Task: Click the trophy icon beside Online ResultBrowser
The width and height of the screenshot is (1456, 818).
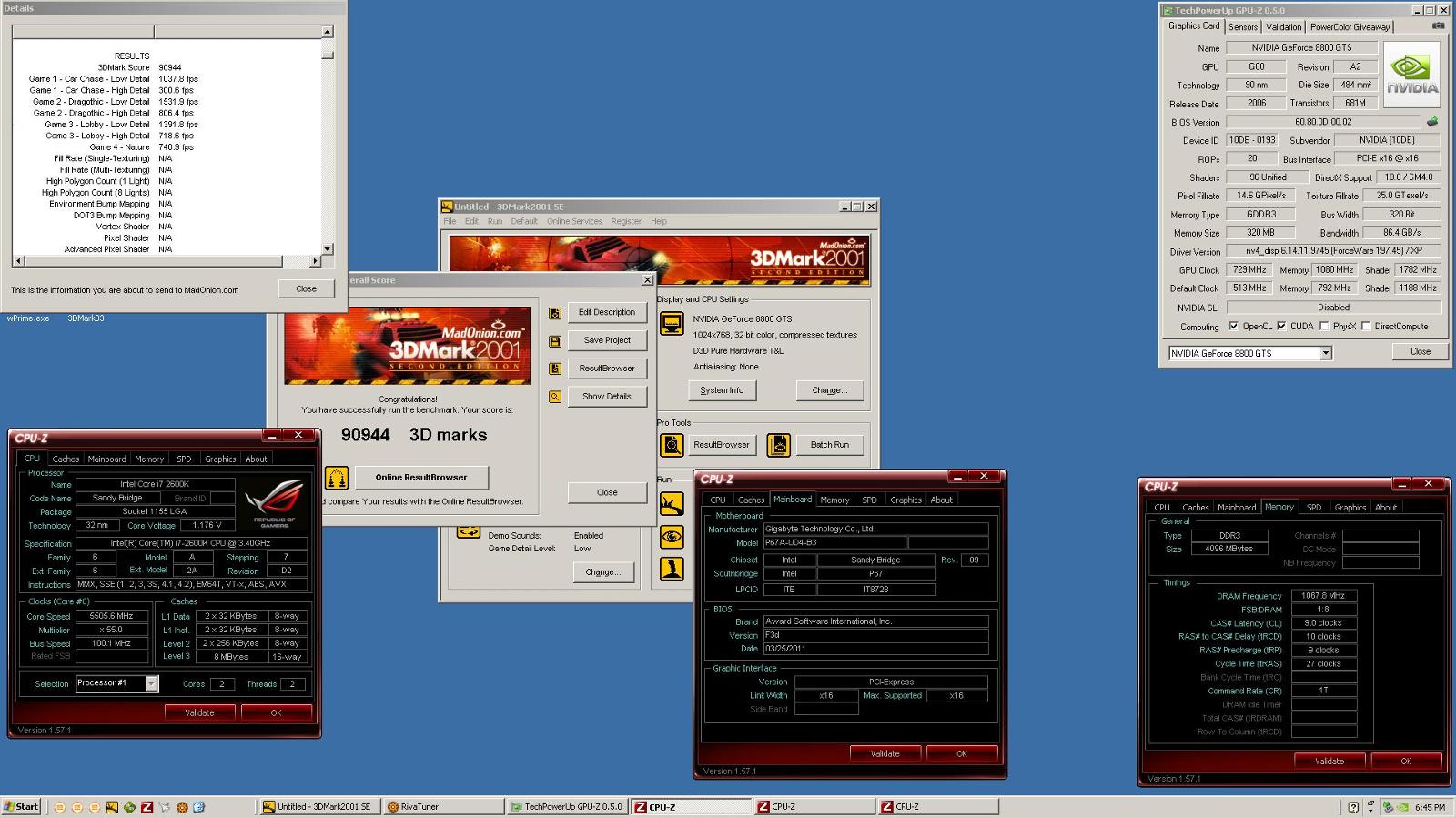Action: pos(337,477)
